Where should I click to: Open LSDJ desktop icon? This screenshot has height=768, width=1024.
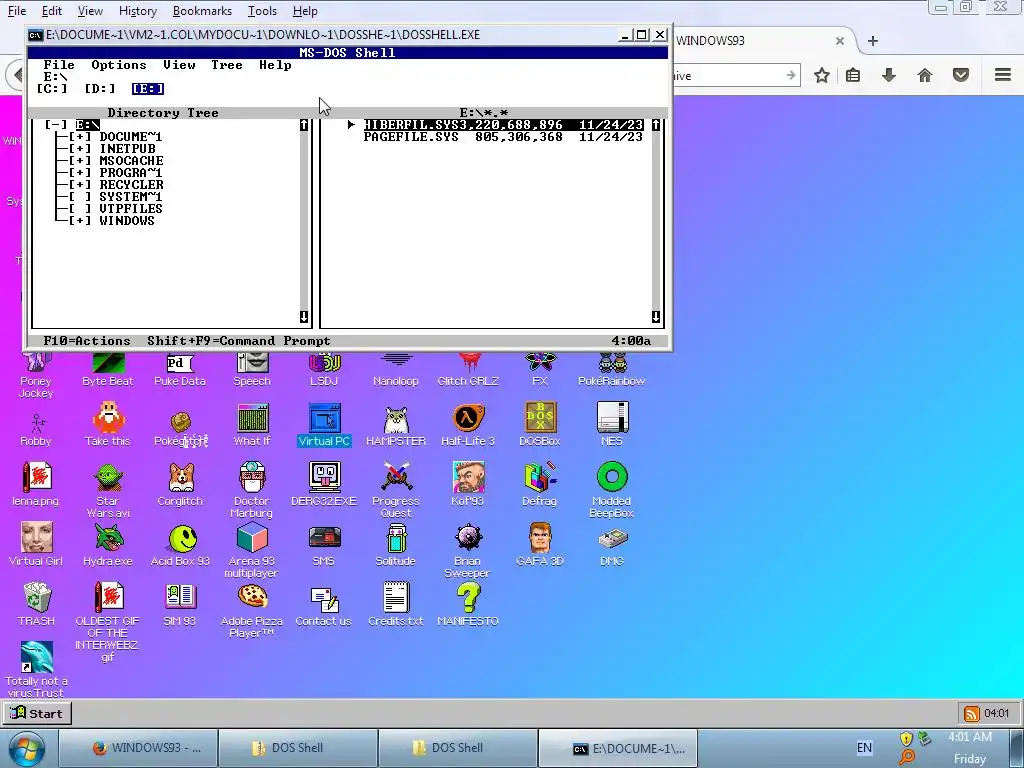324,369
